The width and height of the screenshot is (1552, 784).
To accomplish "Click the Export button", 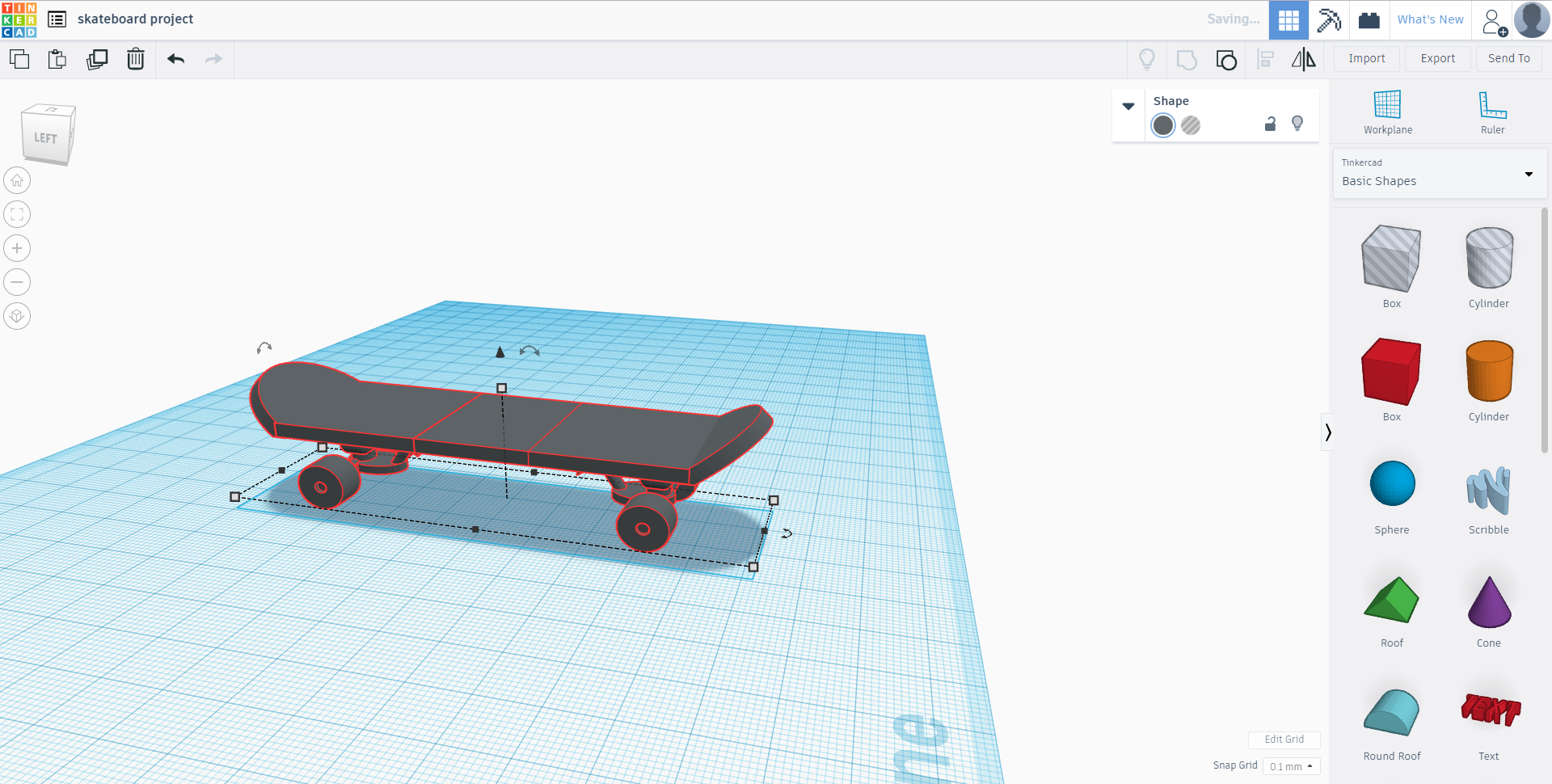I will [1438, 58].
